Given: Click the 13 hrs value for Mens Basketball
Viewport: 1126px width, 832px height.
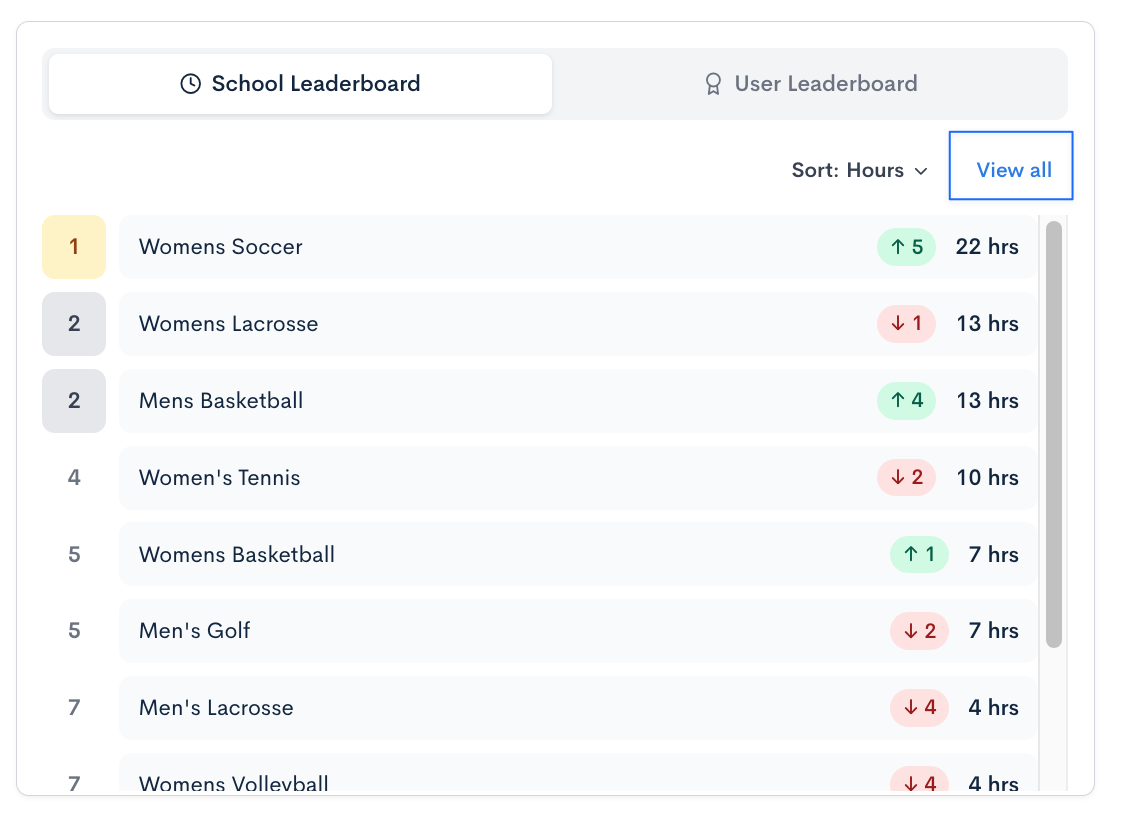Looking at the screenshot, I should pyautogui.click(x=987, y=401).
